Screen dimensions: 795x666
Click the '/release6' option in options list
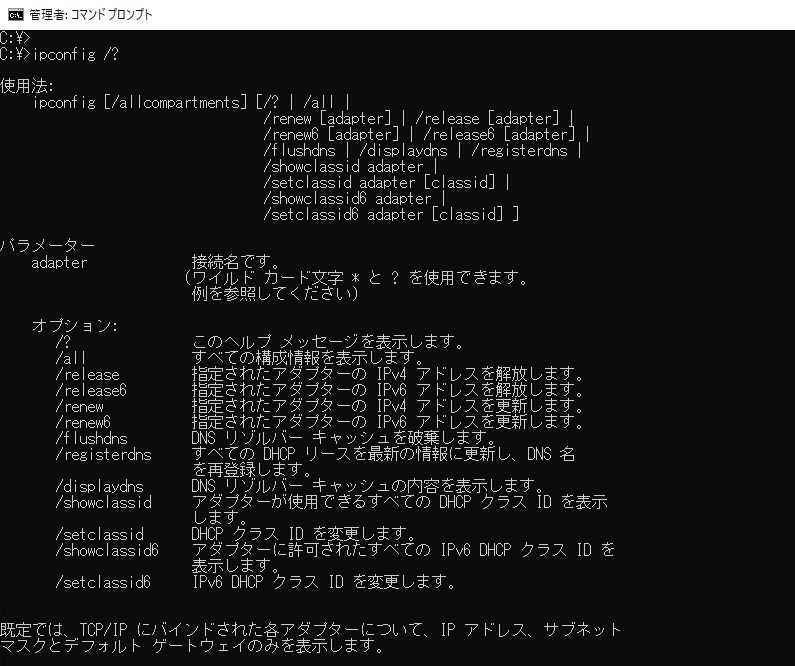tap(91, 391)
